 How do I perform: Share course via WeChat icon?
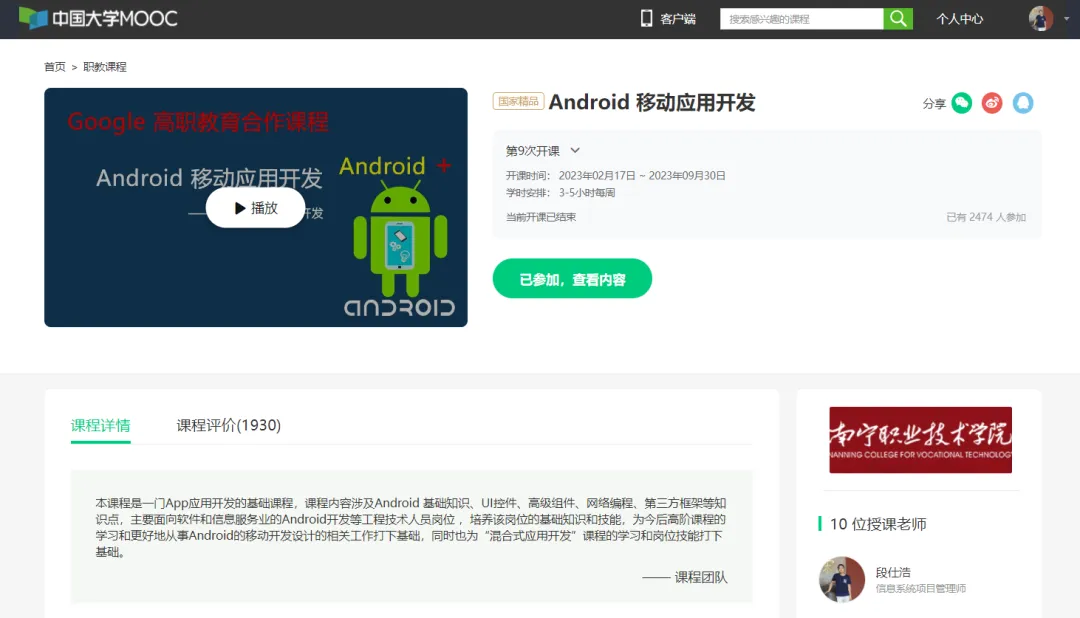962,103
